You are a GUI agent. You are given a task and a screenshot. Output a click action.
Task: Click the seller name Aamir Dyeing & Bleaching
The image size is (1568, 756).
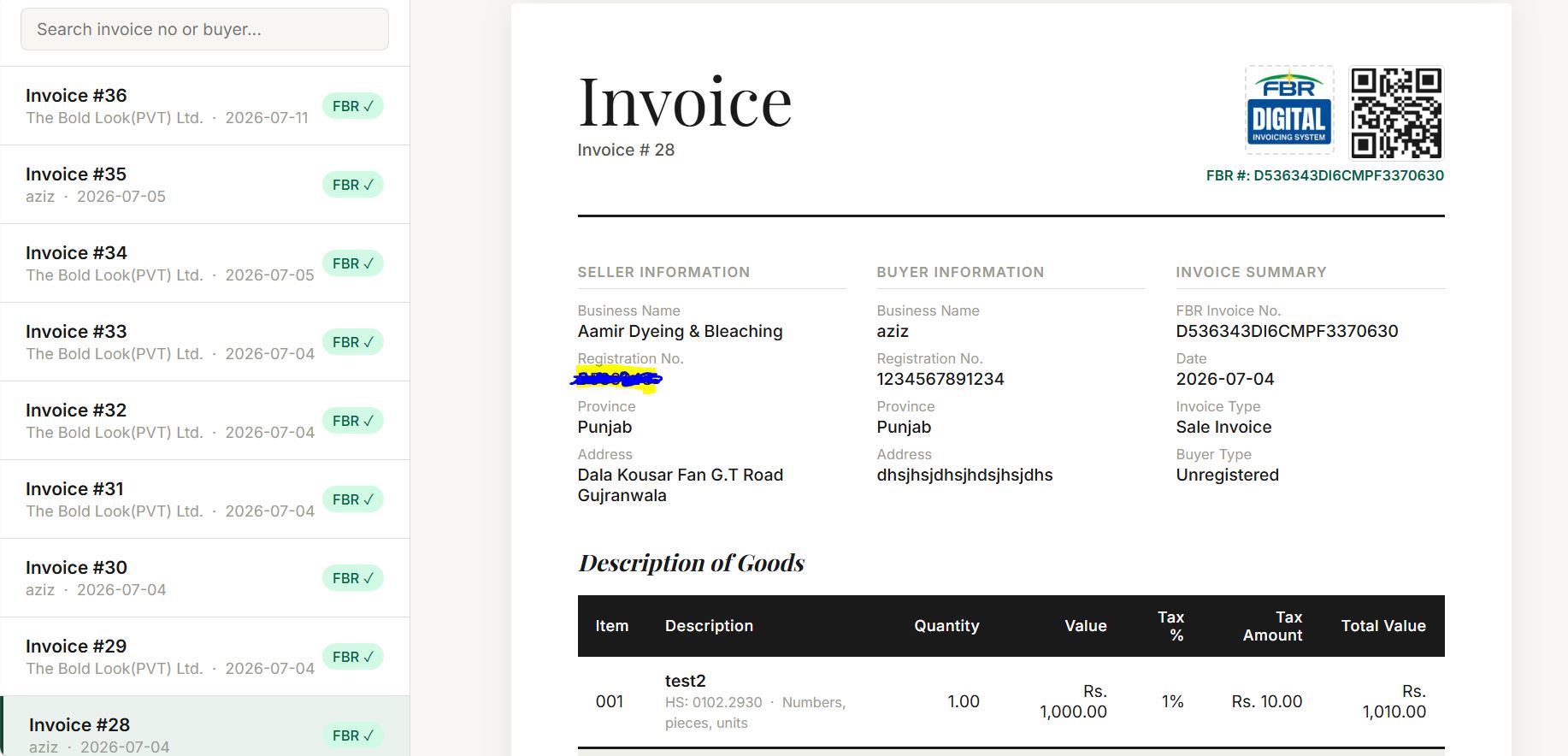pyautogui.click(x=680, y=331)
